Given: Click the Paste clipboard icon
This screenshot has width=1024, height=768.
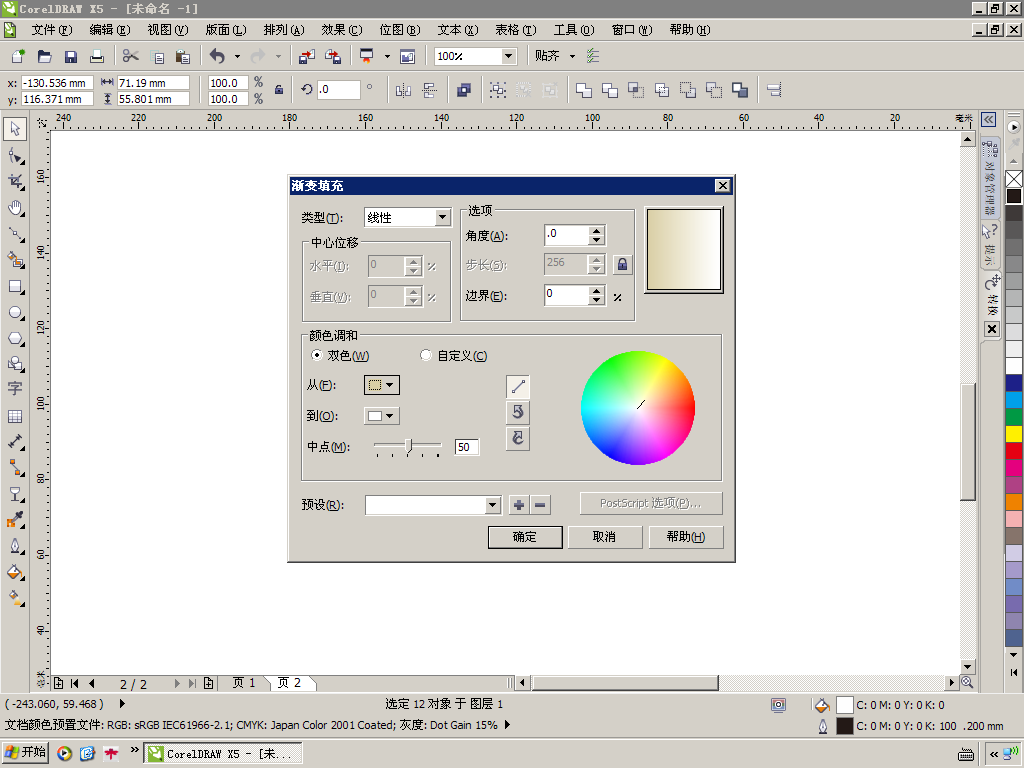Looking at the screenshot, I should 183,57.
